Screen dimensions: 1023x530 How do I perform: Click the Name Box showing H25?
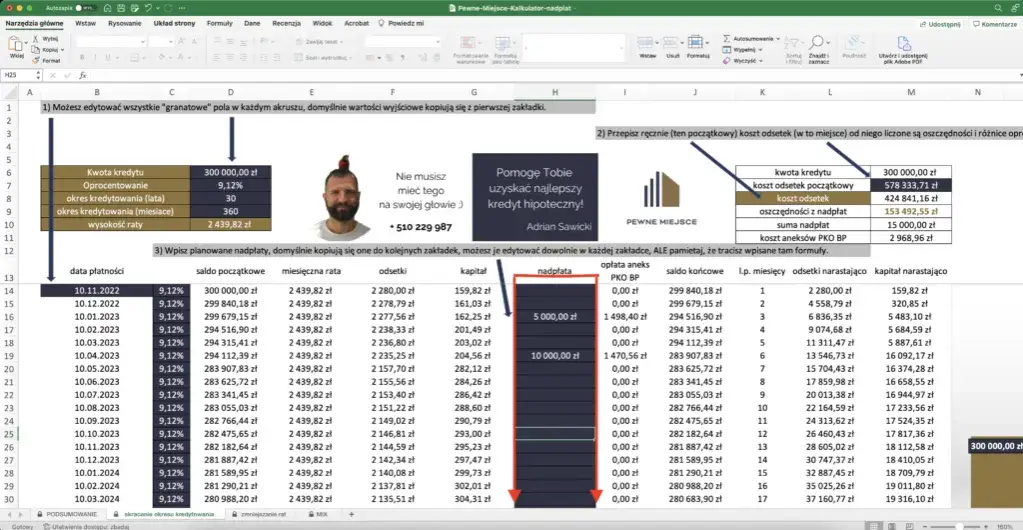[18, 75]
